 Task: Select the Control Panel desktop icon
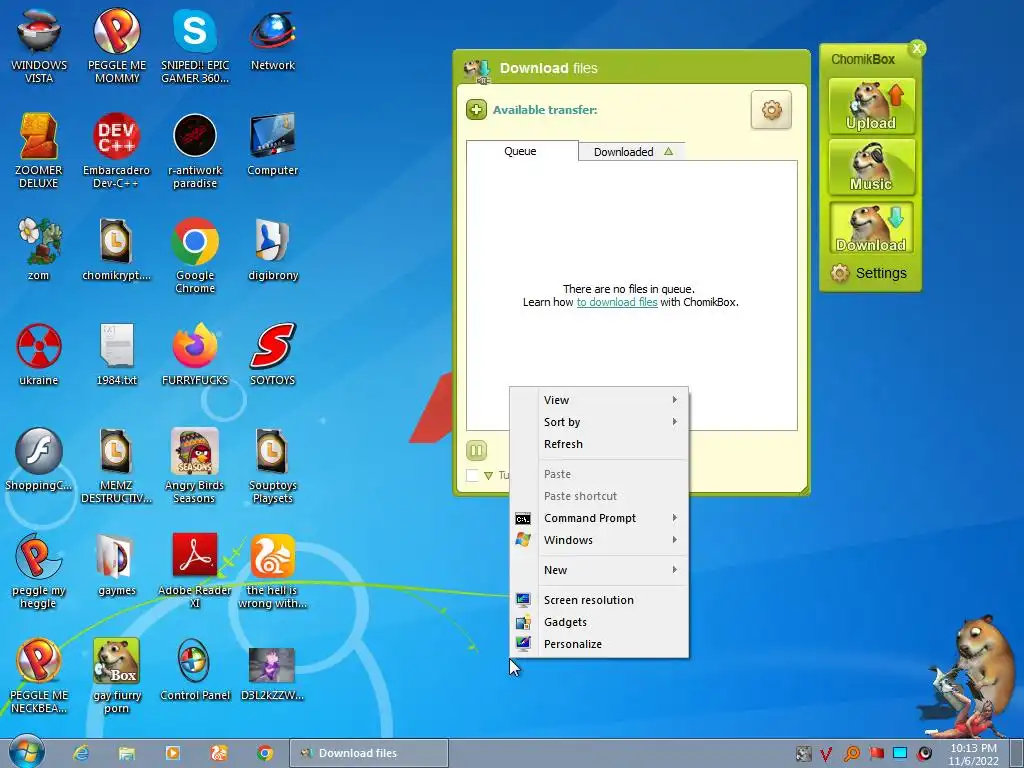[x=195, y=669]
